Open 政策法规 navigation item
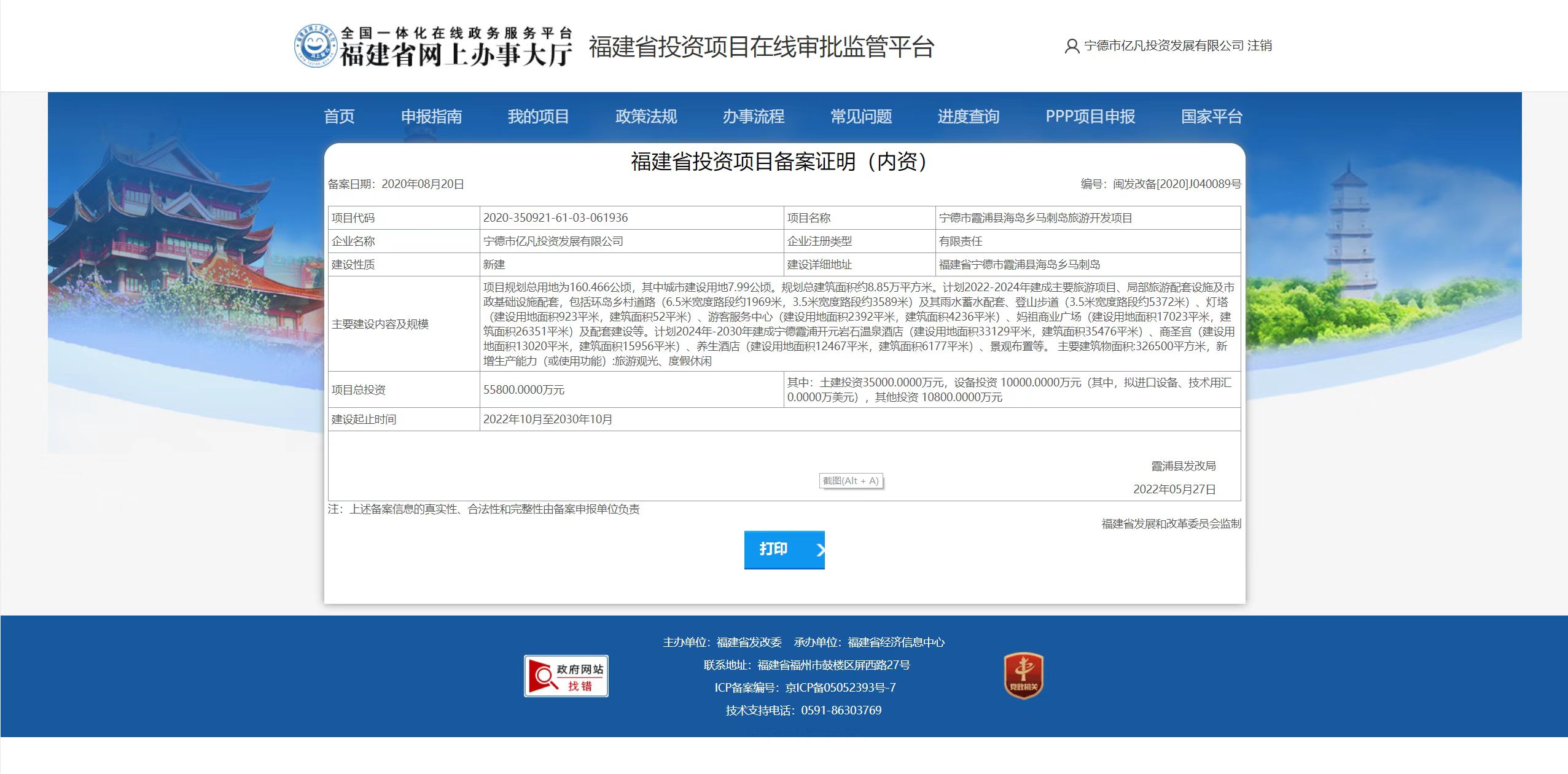Image resolution: width=1568 pixels, height=774 pixels. 646,117
